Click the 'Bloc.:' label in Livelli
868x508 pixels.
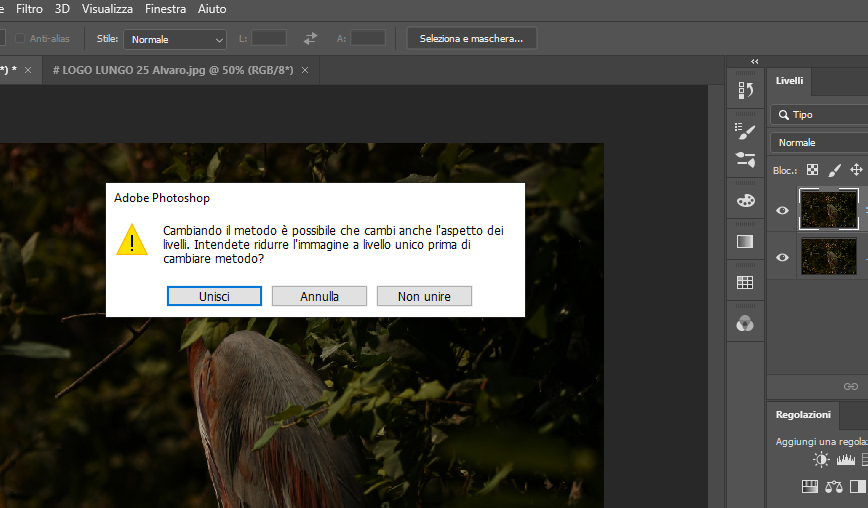[x=785, y=170]
